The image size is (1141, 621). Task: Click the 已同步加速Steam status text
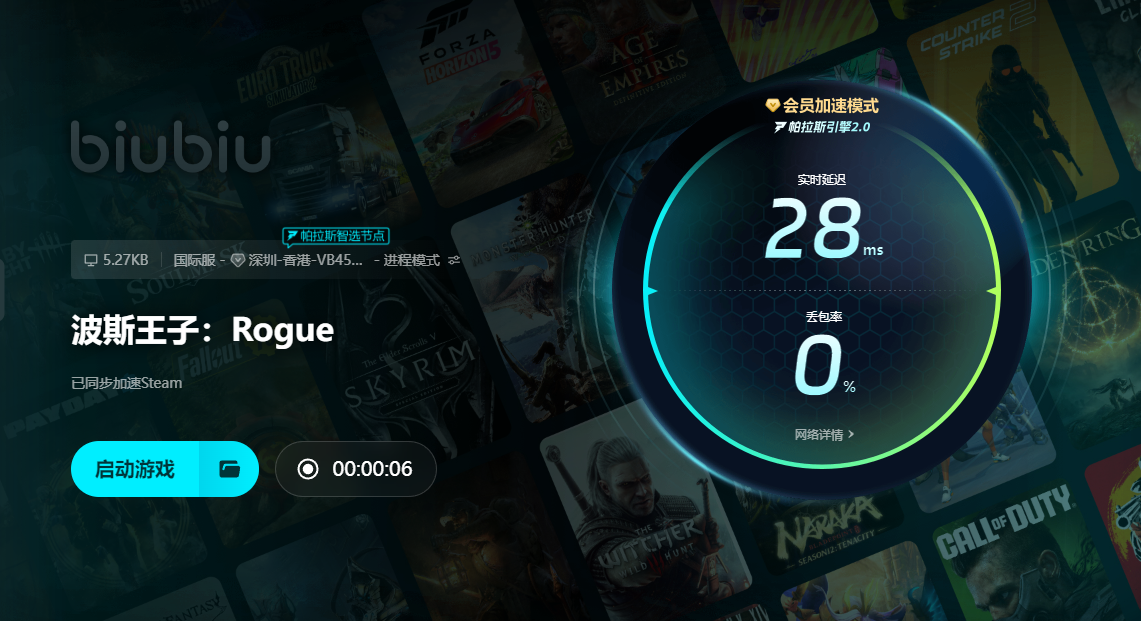point(127,383)
